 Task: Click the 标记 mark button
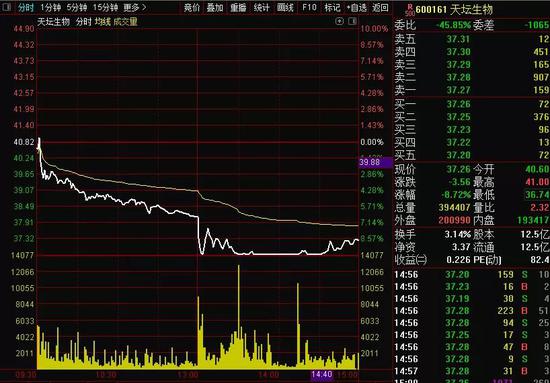[x=332, y=8]
